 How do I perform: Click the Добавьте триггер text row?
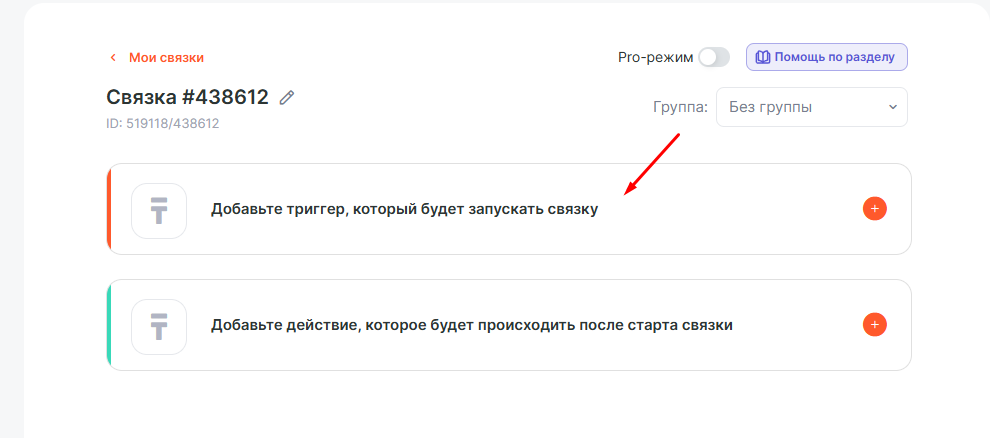pos(404,210)
